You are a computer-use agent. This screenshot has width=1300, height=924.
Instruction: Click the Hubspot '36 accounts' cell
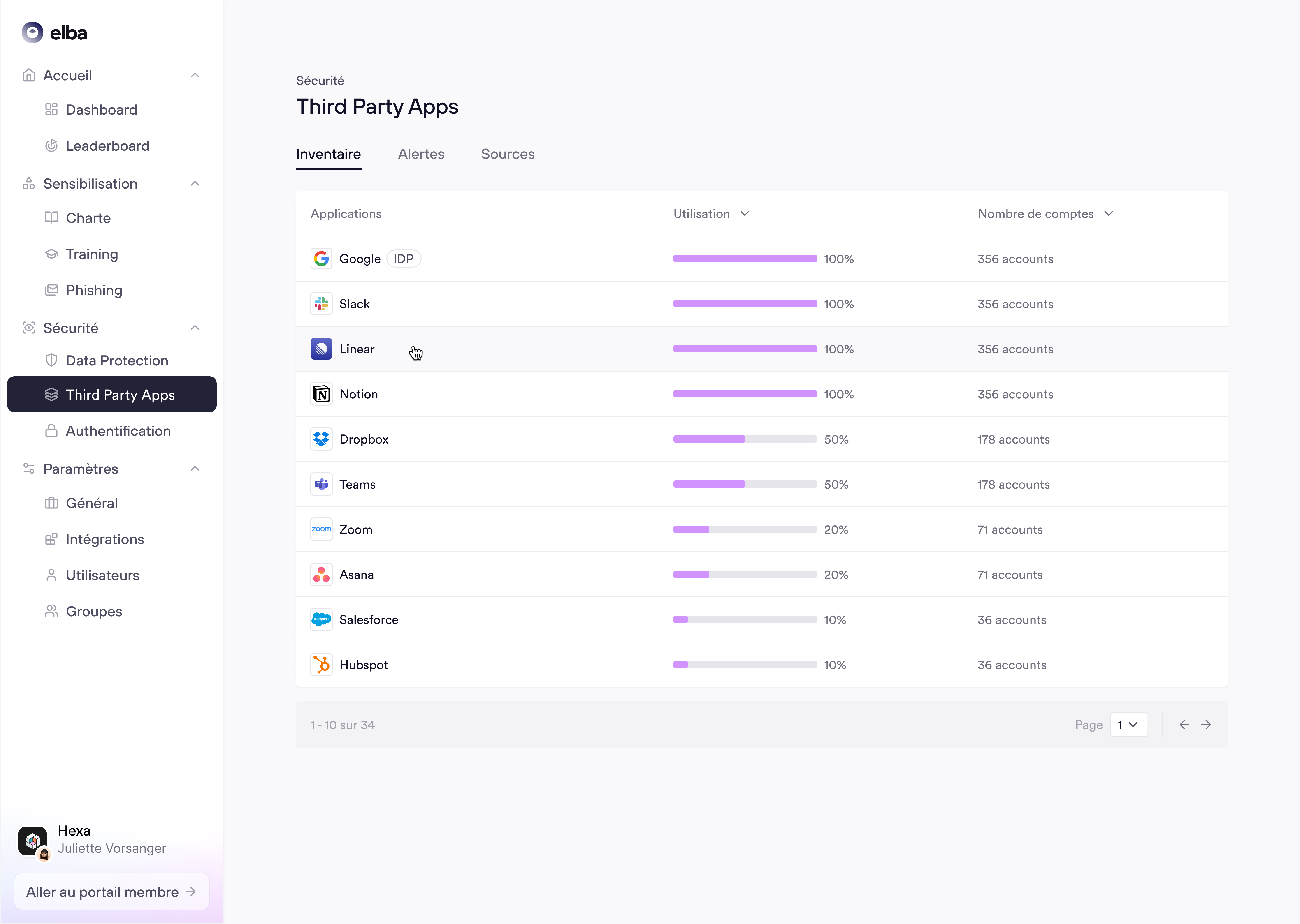pyautogui.click(x=1012, y=665)
